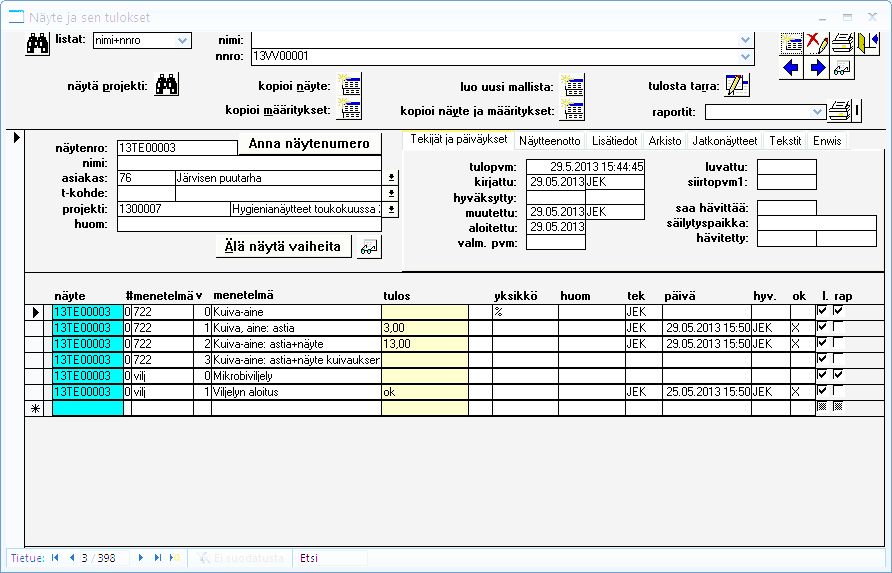Click the exit door icon in top toolbar
892x573 pixels.
[x=867, y=43]
